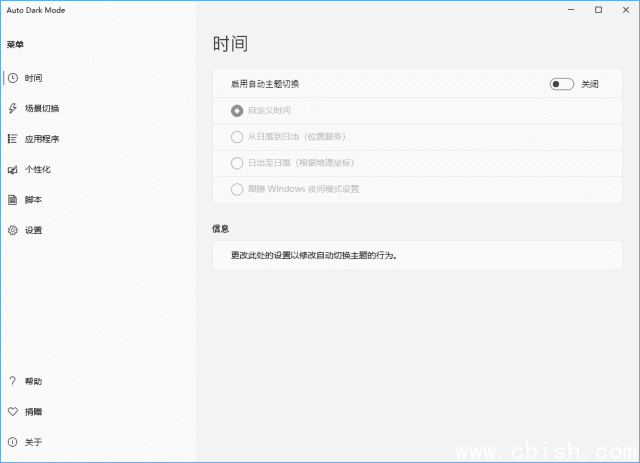Screen dimensions: 640x463
Task: Click the 菜单 header in the sidebar
Action: click(15, 45)
